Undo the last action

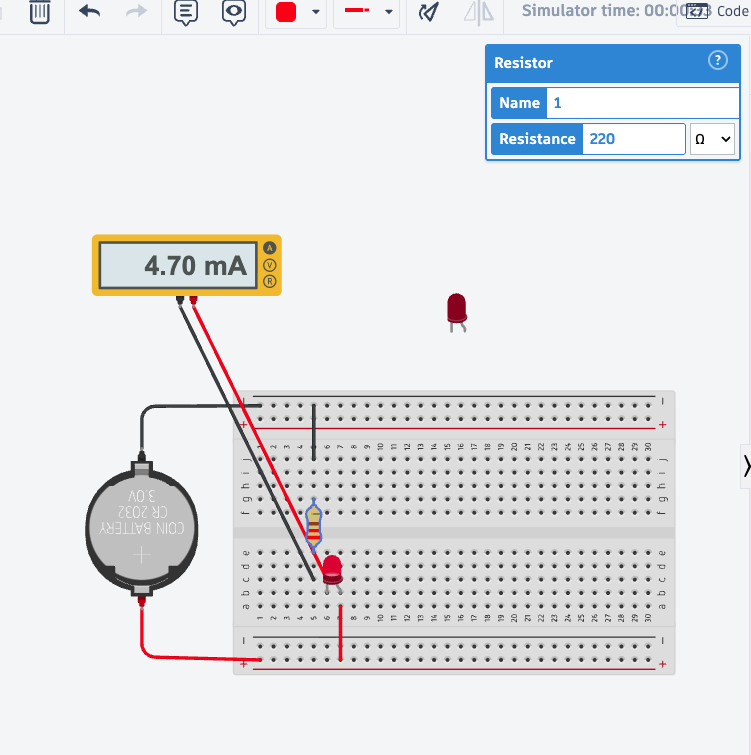coord(90,11)
